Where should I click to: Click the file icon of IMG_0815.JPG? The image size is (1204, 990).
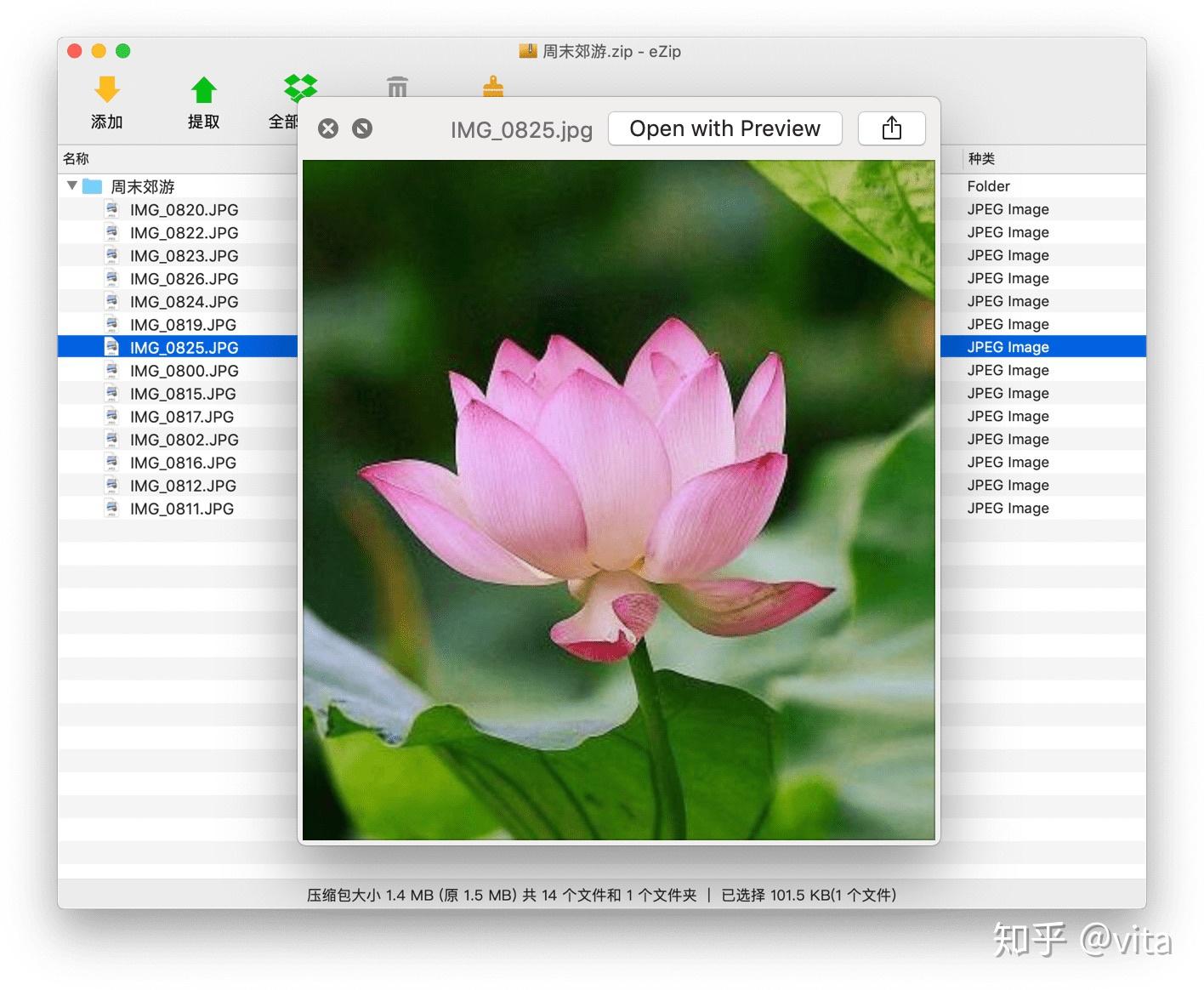click(111, 393)
